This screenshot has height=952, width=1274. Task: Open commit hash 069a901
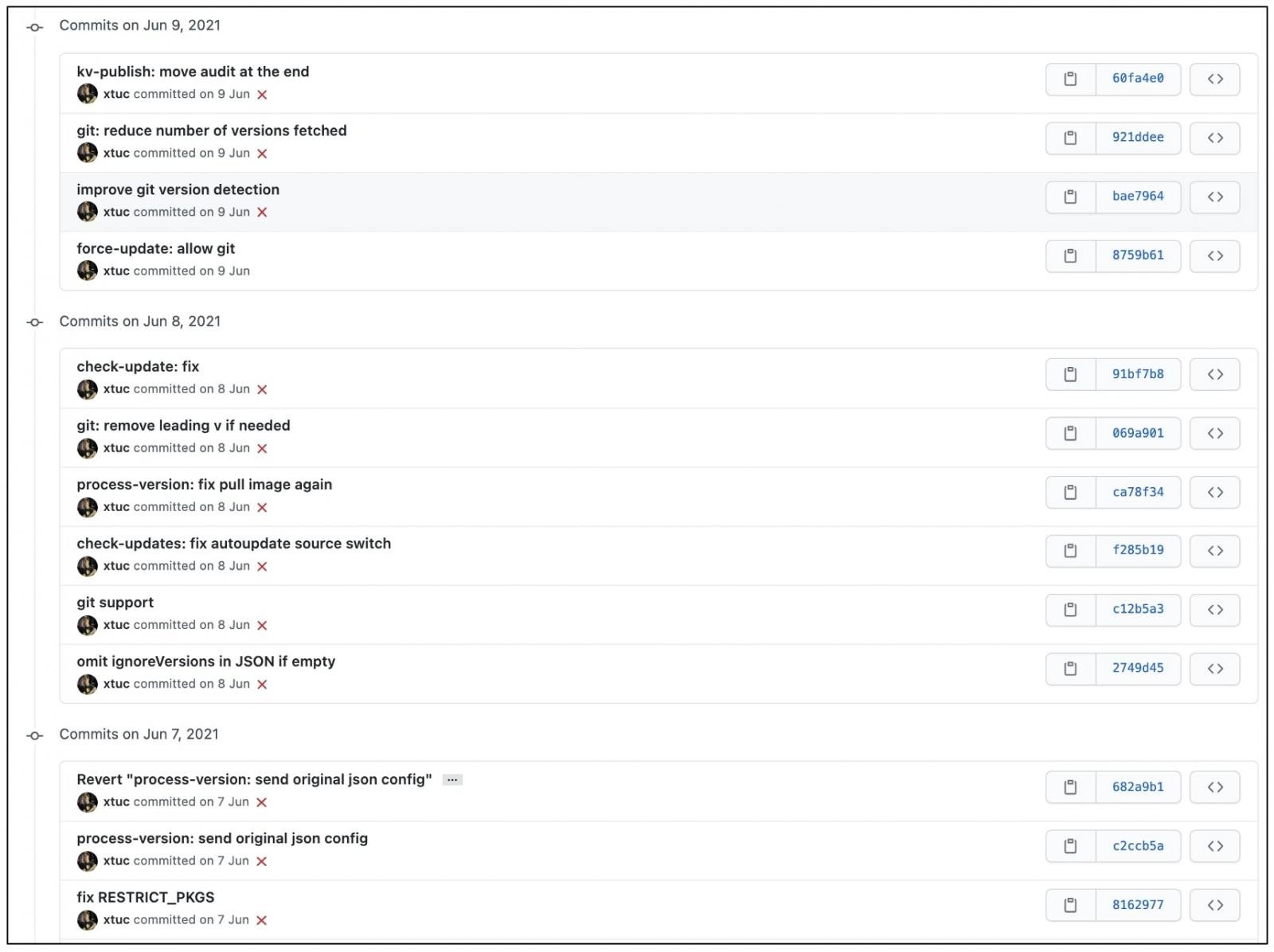(1138, 433)
